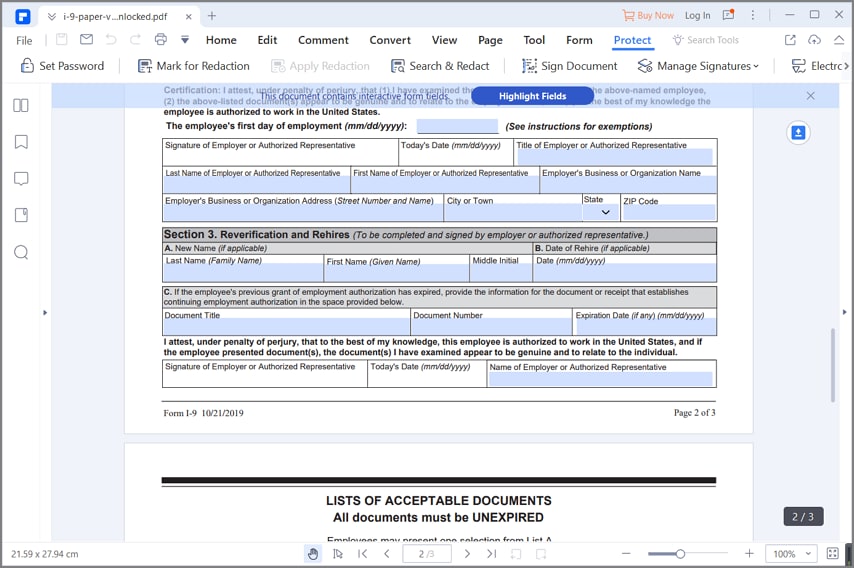Collapse the ribbon with the up chevron
The height and width of the screenshot is (568, 854).
click(x=839, y=40)
